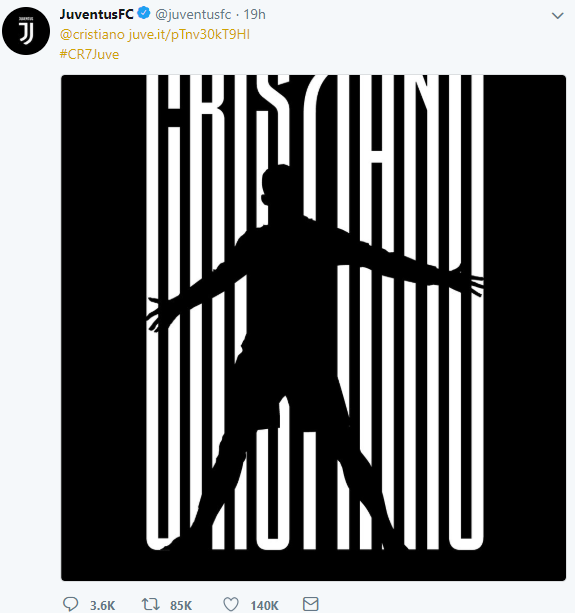This screenshot has height=613, width=575.
Task: Click the 85K retweets count
Action: tap(181, 606)
